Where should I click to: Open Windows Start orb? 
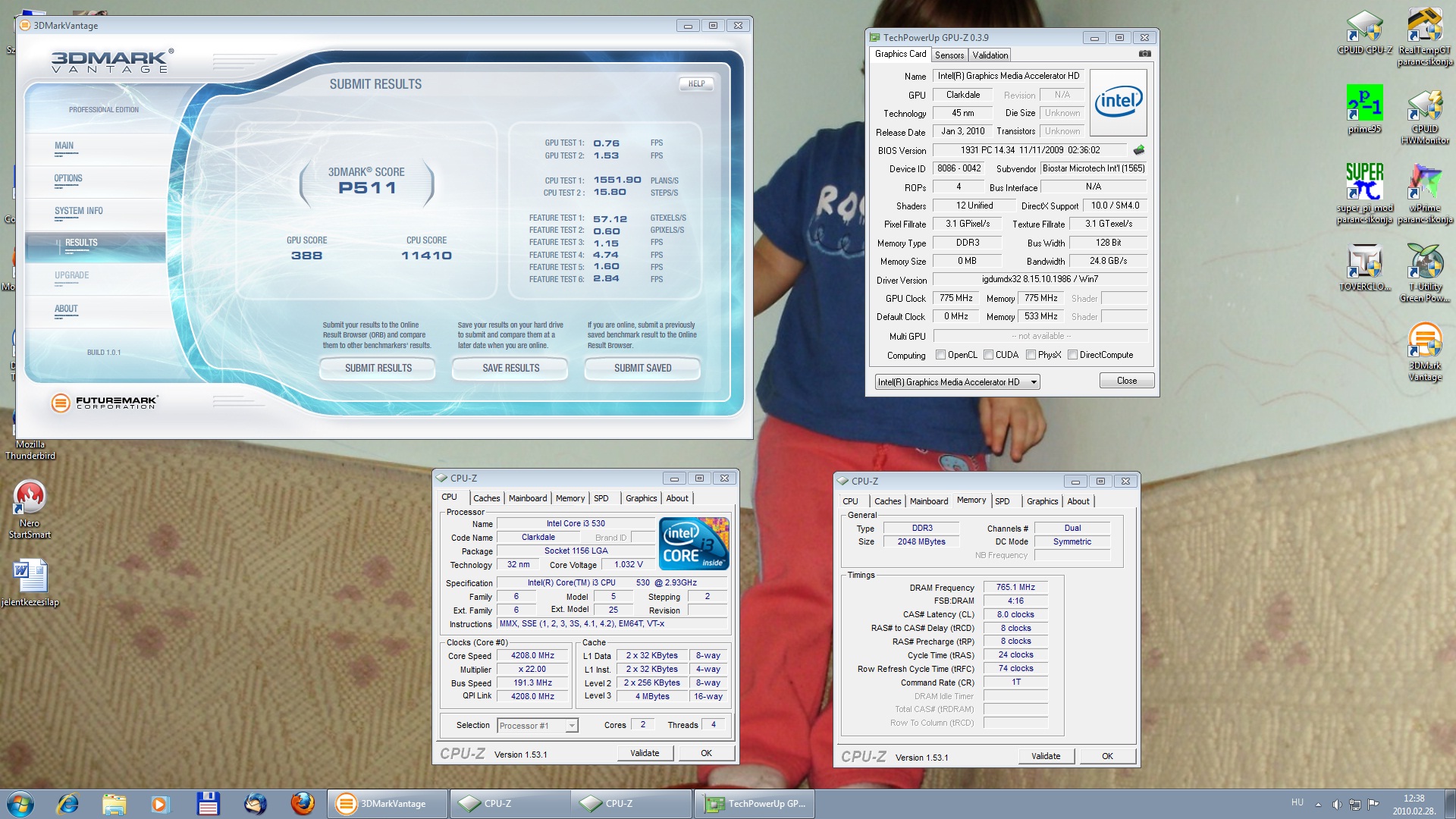[20, 803]
